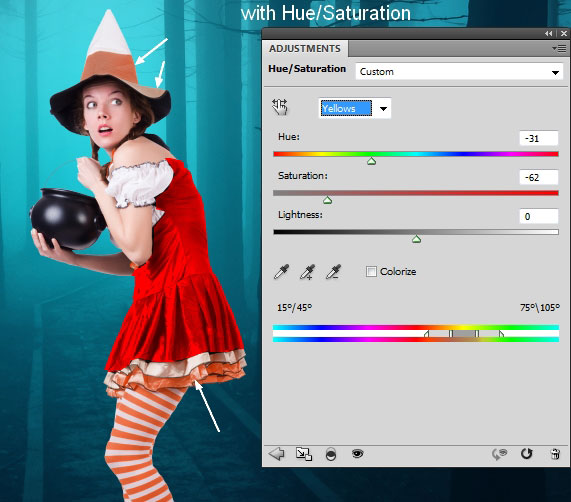This screenshot has width=571, height=502.
Task: Toggle clip to layer button
Action: click(x=331, y=454)
